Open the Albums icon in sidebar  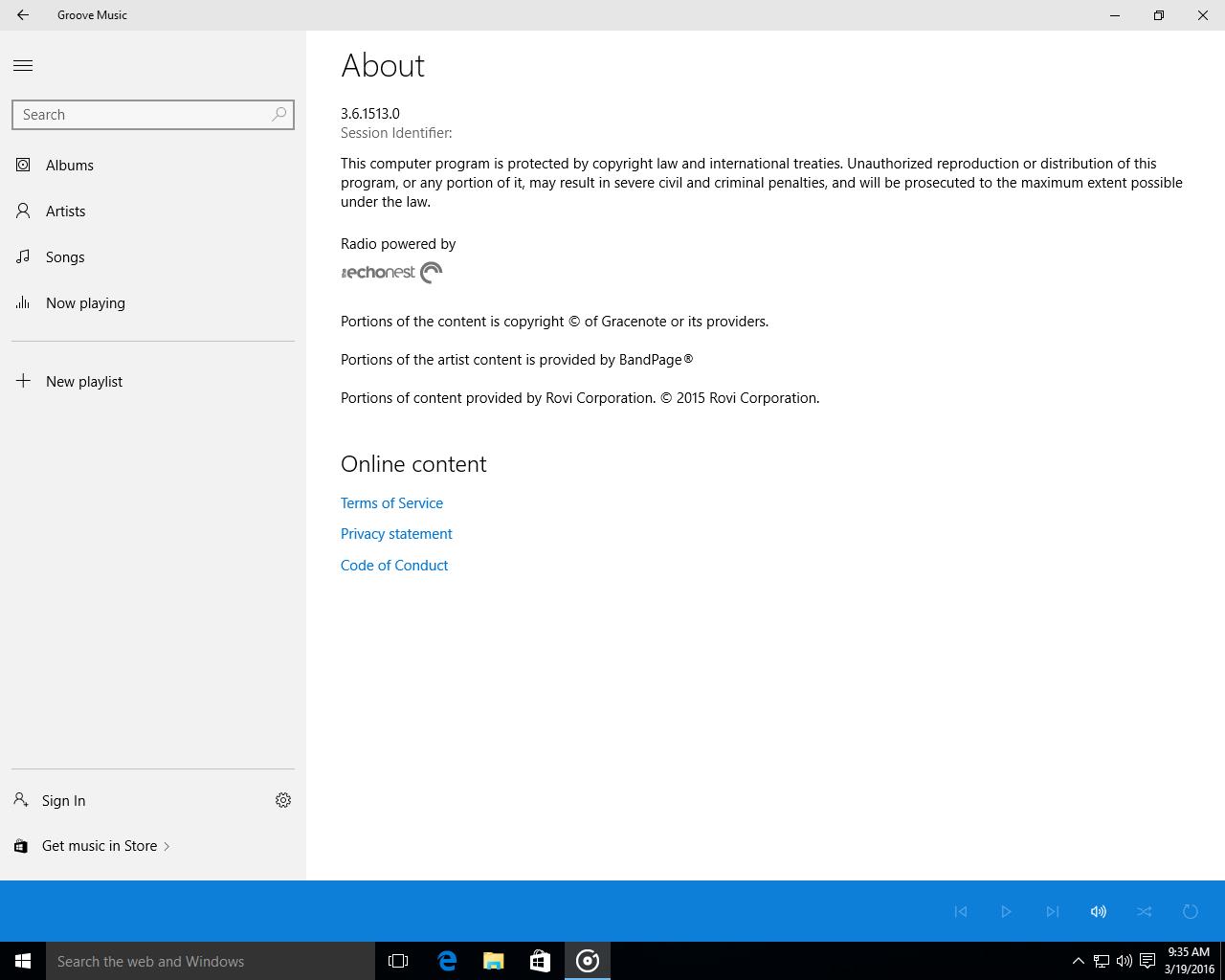click(x=23, y=165)
